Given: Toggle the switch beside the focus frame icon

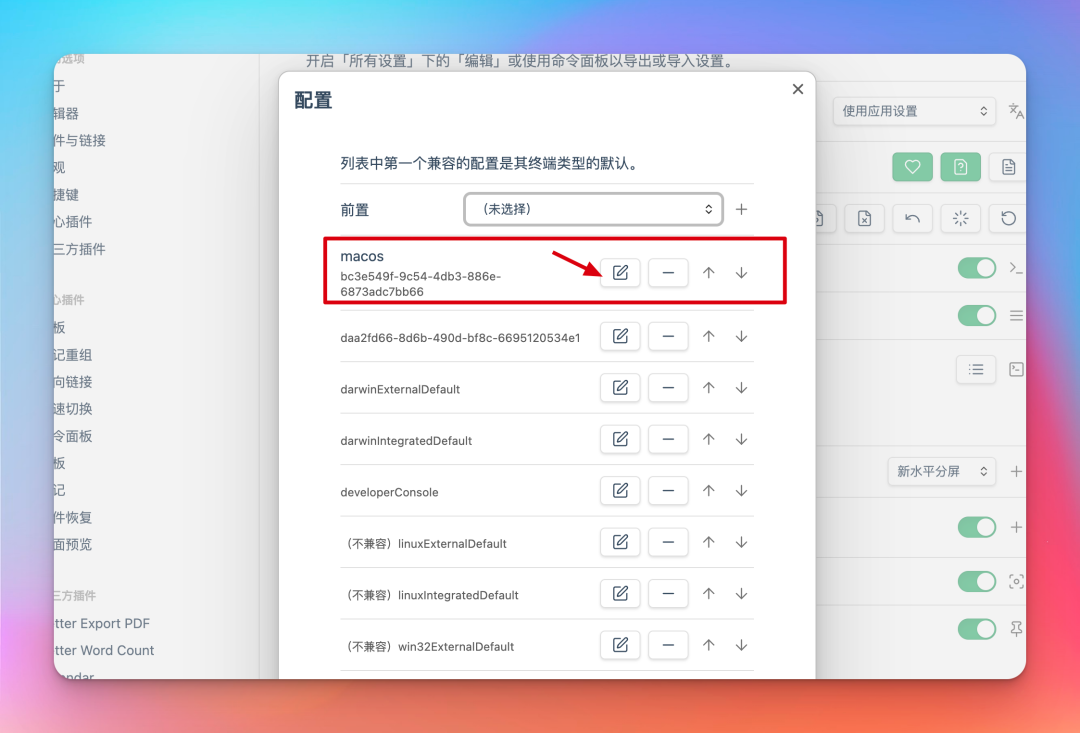Looking at the screenshot, I should point(977,581).
